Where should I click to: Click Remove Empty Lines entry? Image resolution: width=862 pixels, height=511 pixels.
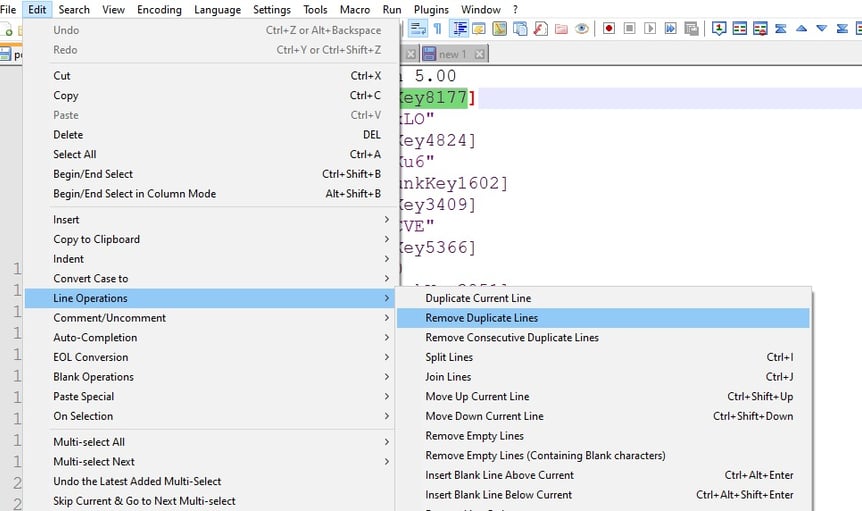pyautogui.click(x=603, y=436)
